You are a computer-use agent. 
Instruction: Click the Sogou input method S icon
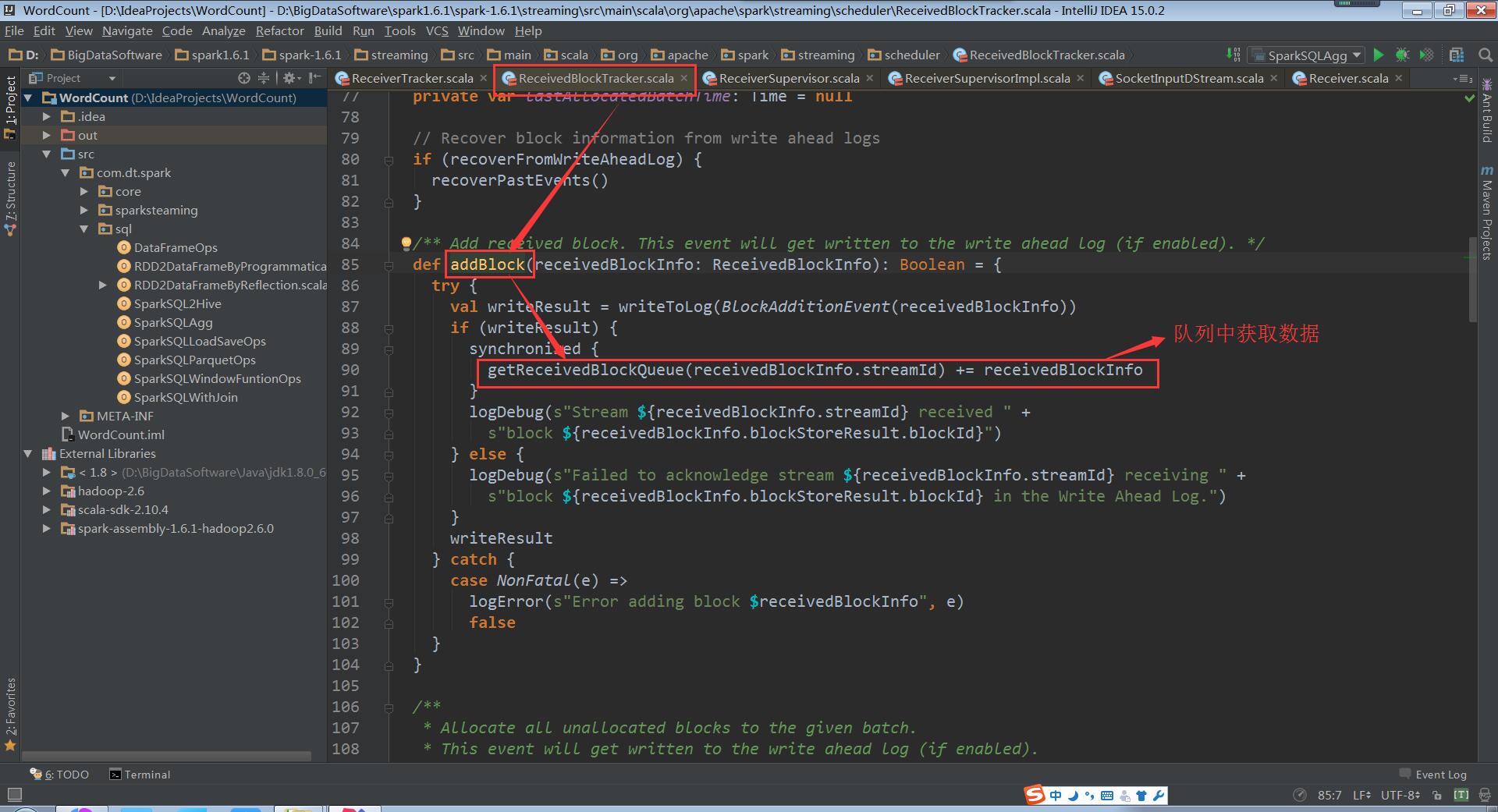1035,795
